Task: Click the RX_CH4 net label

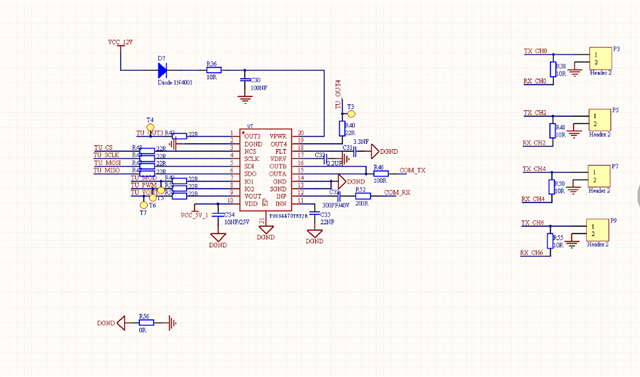Action: click(533, 199)
